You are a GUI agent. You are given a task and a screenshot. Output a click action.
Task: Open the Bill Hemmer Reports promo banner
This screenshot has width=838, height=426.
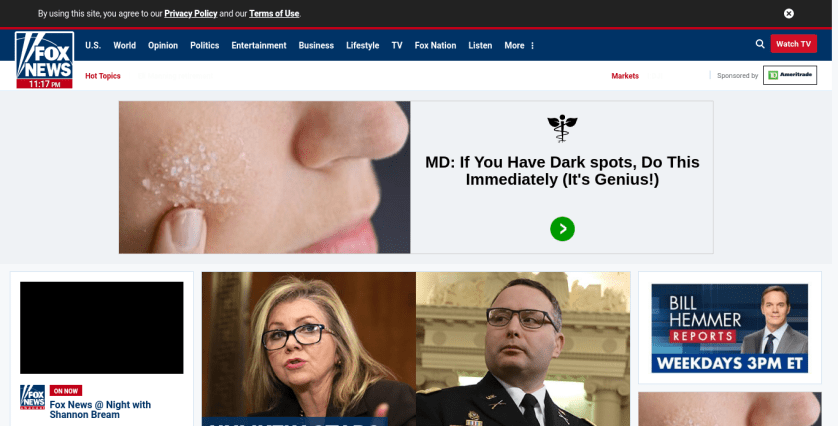point(730,328)
